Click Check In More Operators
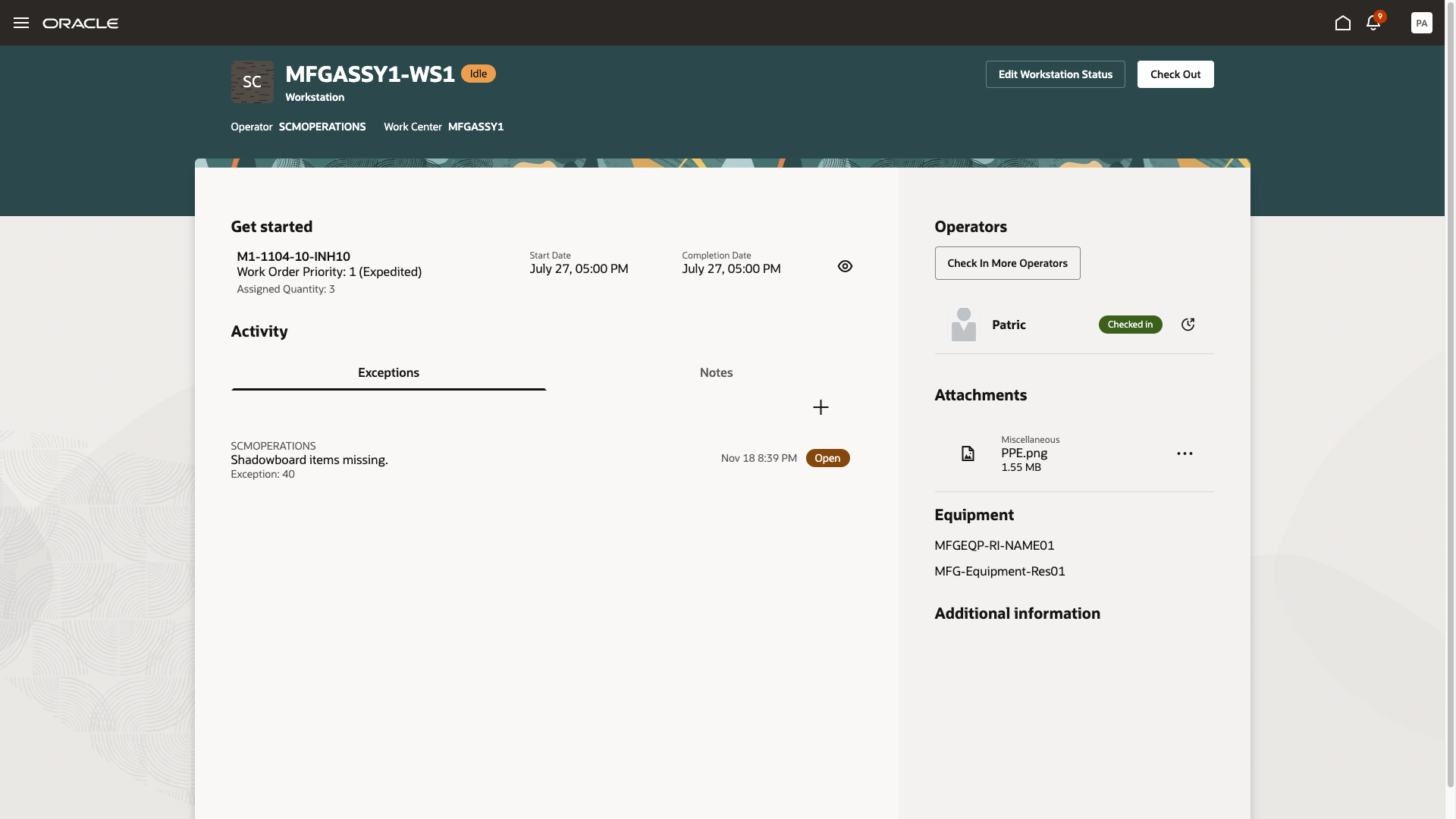Image resolution: width=1456 pixels, height=819 pixels. [x=1007, y=263]
